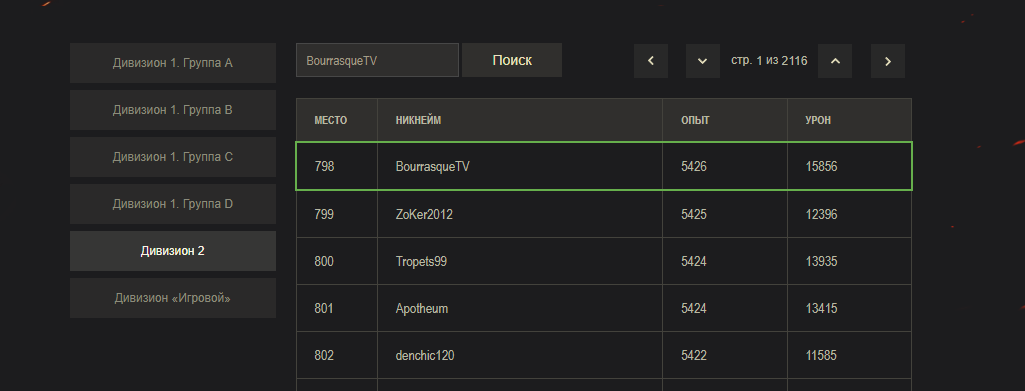This screenshot has height=391, width=1025.
Task: Go to next page with right arrow
Action: tap(888, 61)
